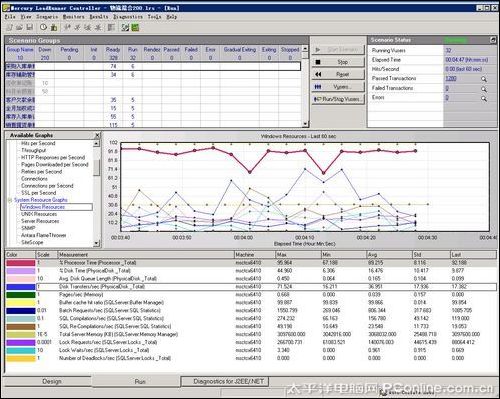
Task: Click the Save Scenario disk icon
Action: [29, 27]
